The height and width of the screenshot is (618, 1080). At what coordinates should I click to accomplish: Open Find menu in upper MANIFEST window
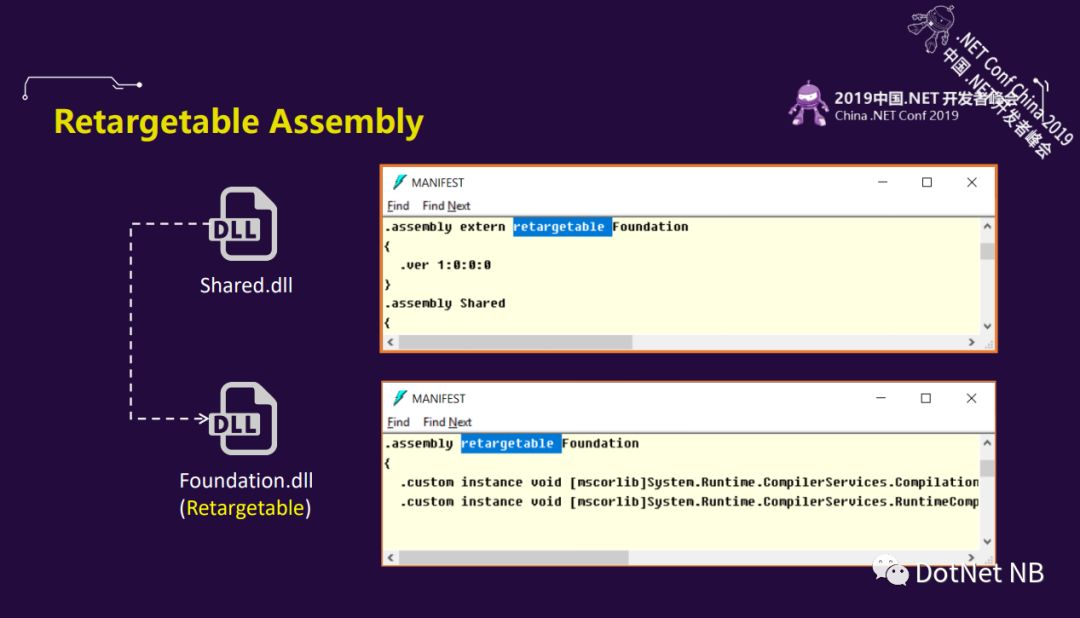[x=398, y=205]
